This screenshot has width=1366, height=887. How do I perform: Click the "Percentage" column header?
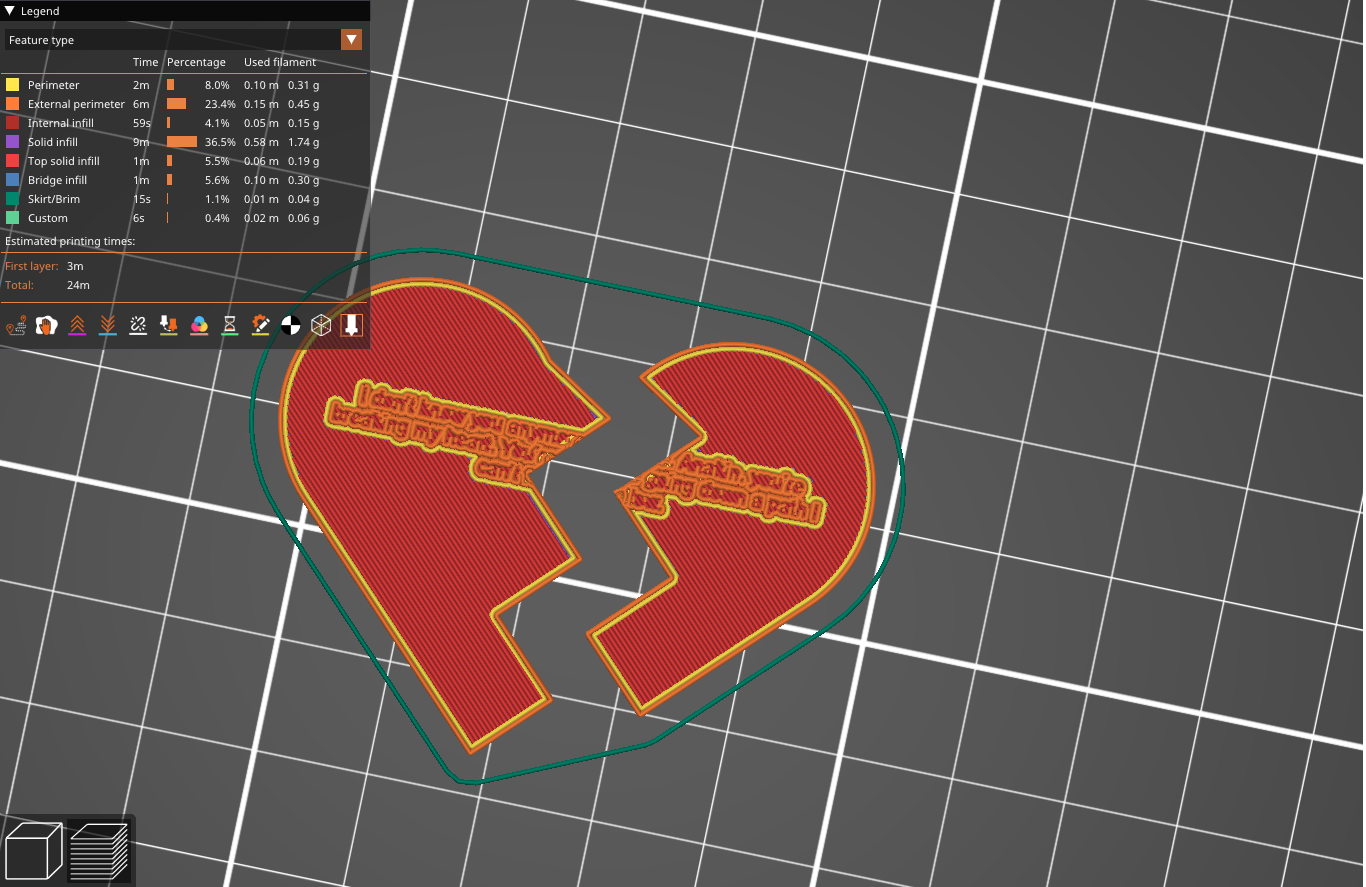(196, 62)
